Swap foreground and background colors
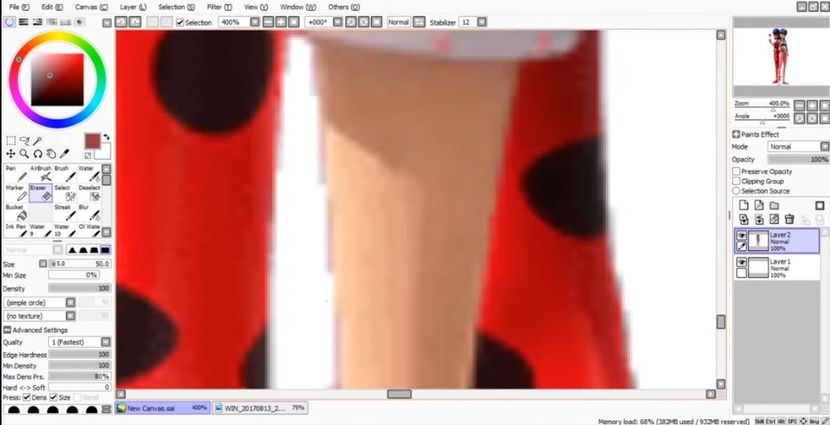The height and width of the screenshot is (425, 830). 106,137
